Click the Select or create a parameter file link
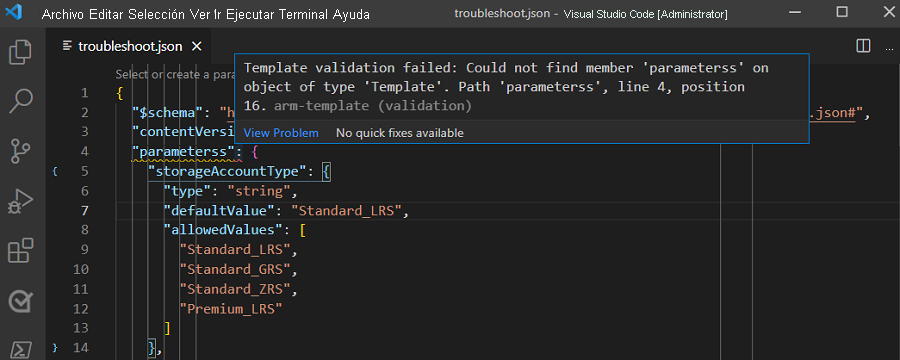Screen dimensions: 900x360 coord(174,74)
